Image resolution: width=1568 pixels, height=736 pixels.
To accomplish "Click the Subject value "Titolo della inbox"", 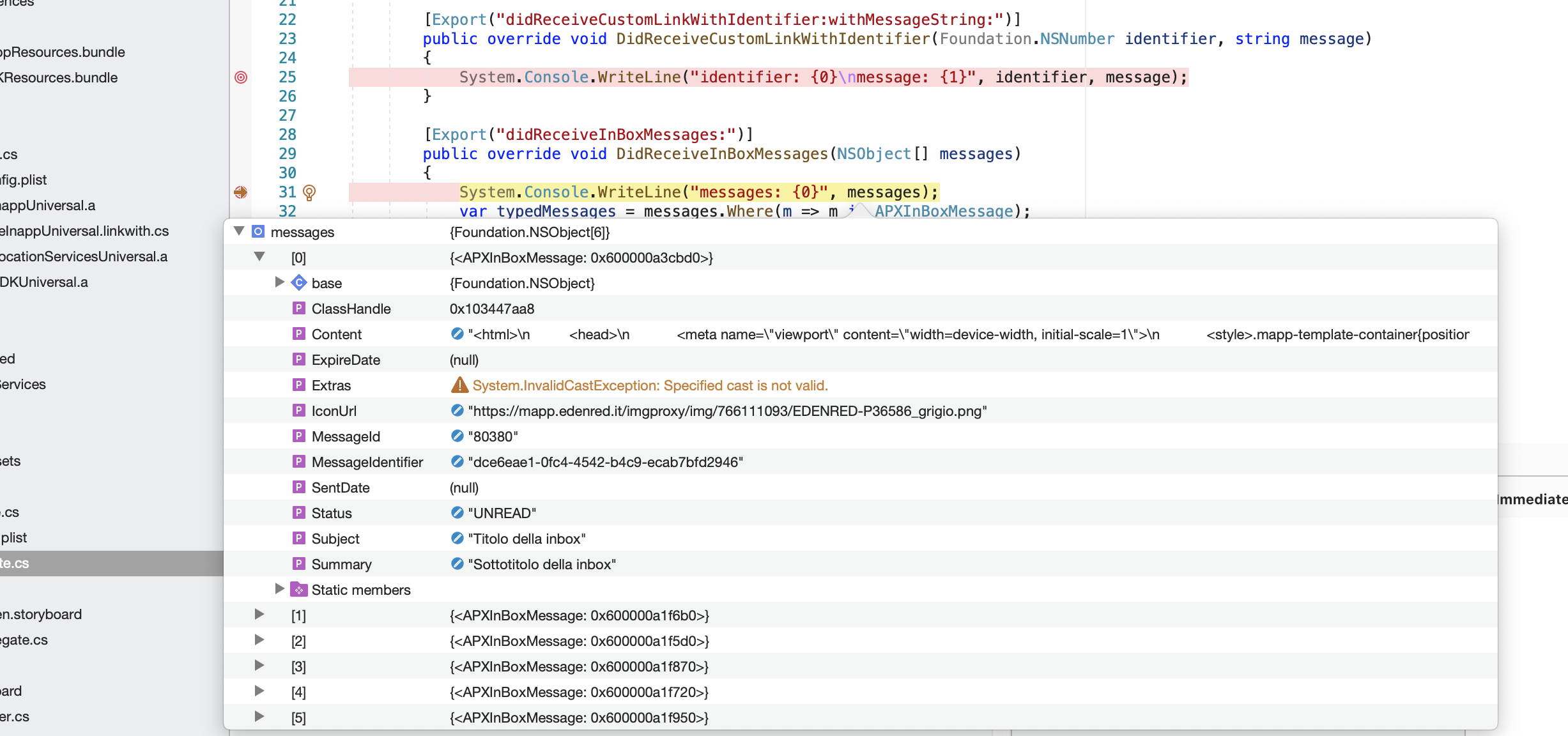I will point(527,539).
